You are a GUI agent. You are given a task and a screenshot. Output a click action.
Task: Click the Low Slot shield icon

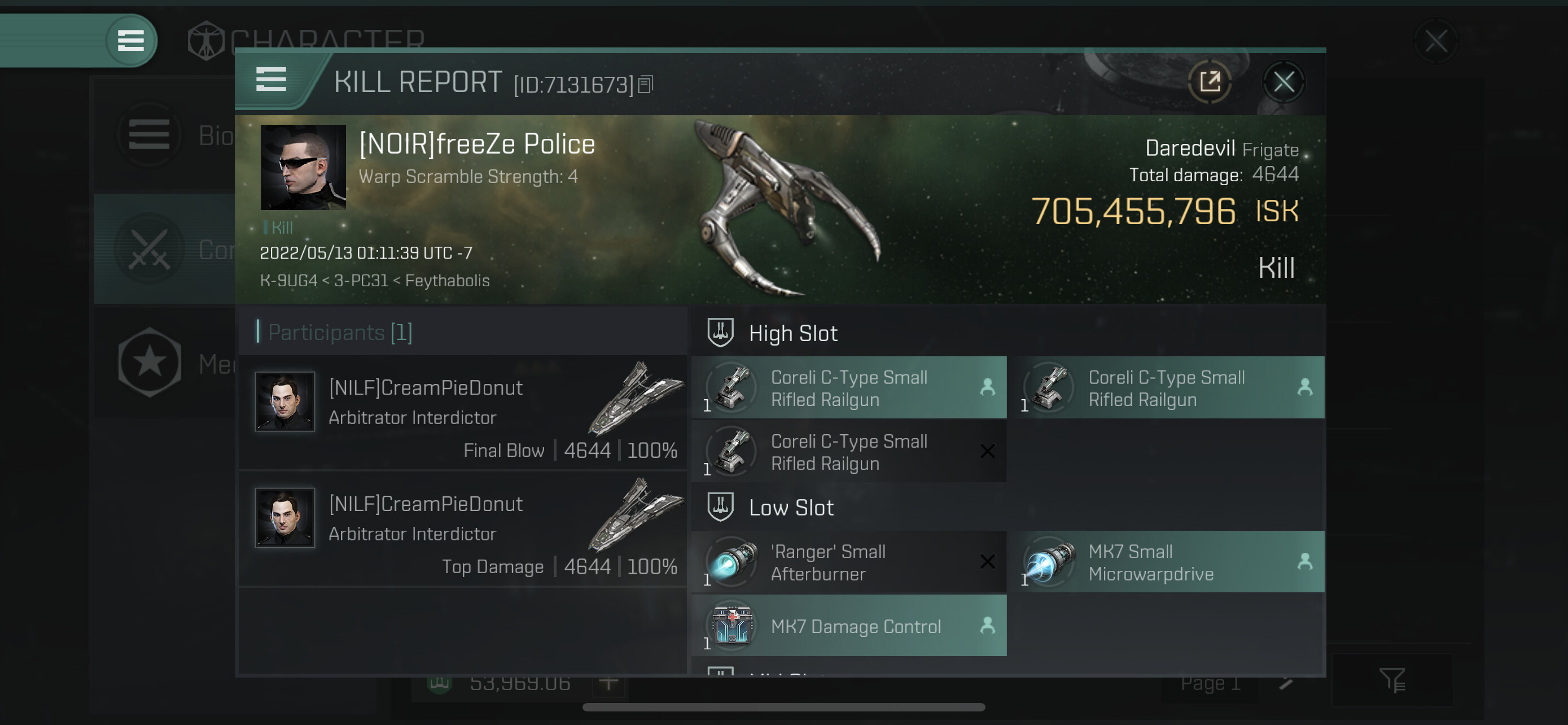pyautogui.click(x=720, y=506)
